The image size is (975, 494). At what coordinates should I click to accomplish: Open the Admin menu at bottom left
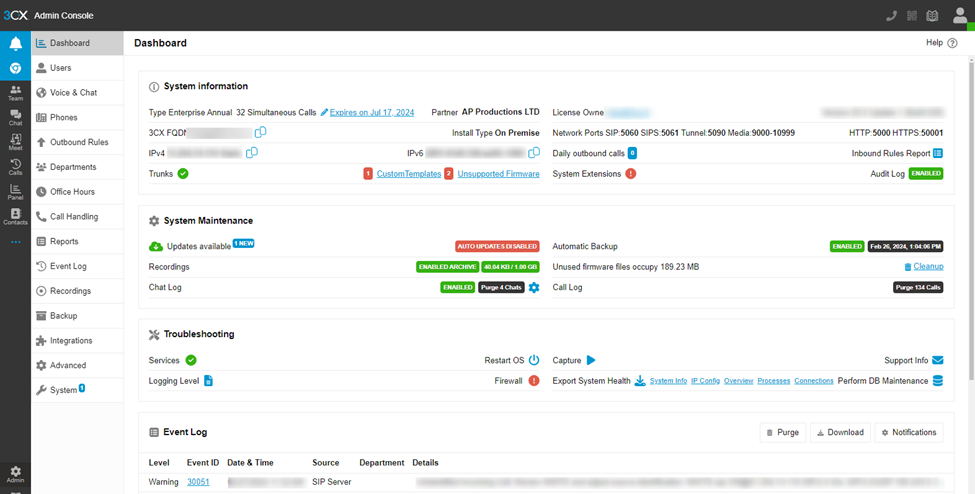click(15, 474)
